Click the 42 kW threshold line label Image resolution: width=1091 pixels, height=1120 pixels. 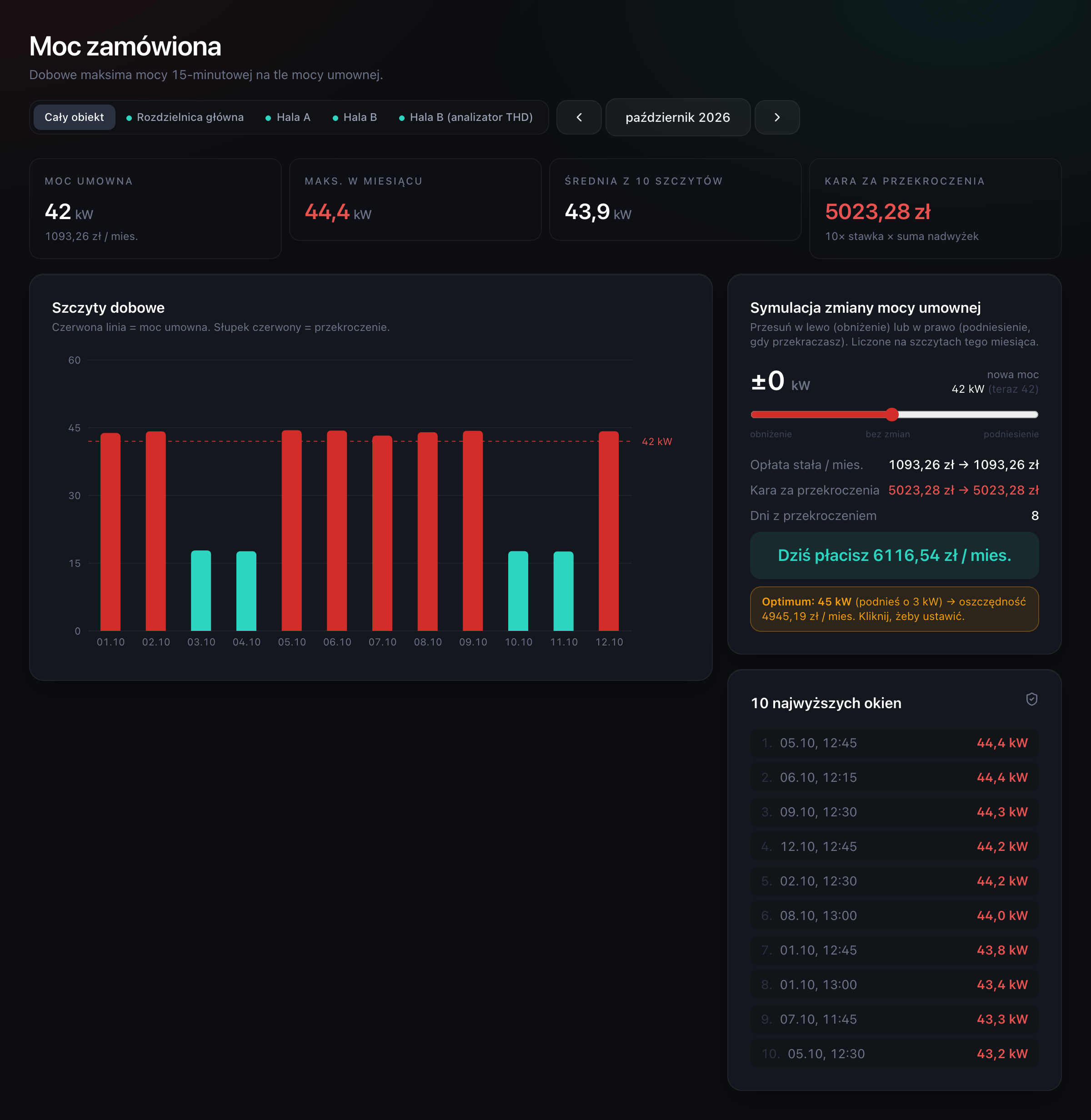click(x=657, y=442)
